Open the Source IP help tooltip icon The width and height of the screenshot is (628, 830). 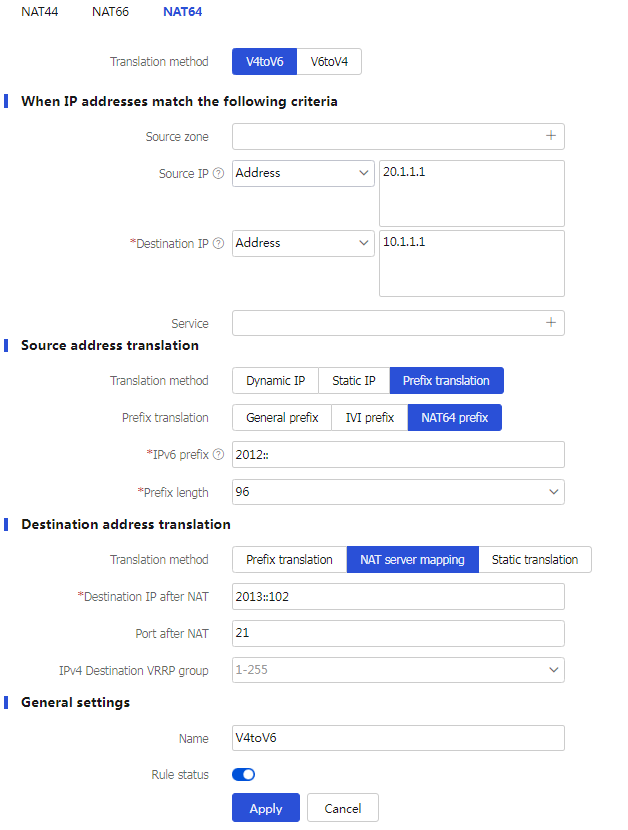[217, 173]
